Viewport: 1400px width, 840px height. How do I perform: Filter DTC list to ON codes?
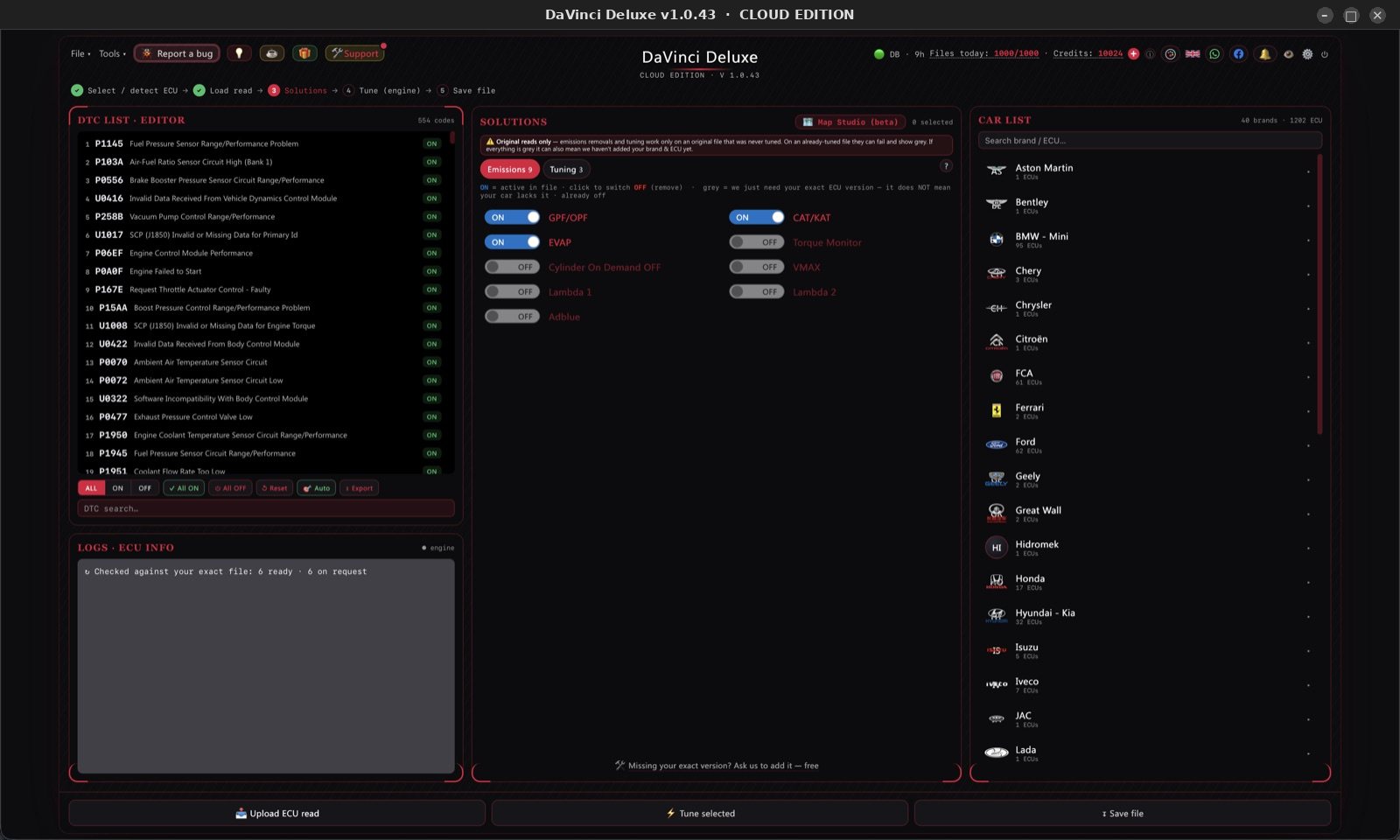tap(118, 488)
